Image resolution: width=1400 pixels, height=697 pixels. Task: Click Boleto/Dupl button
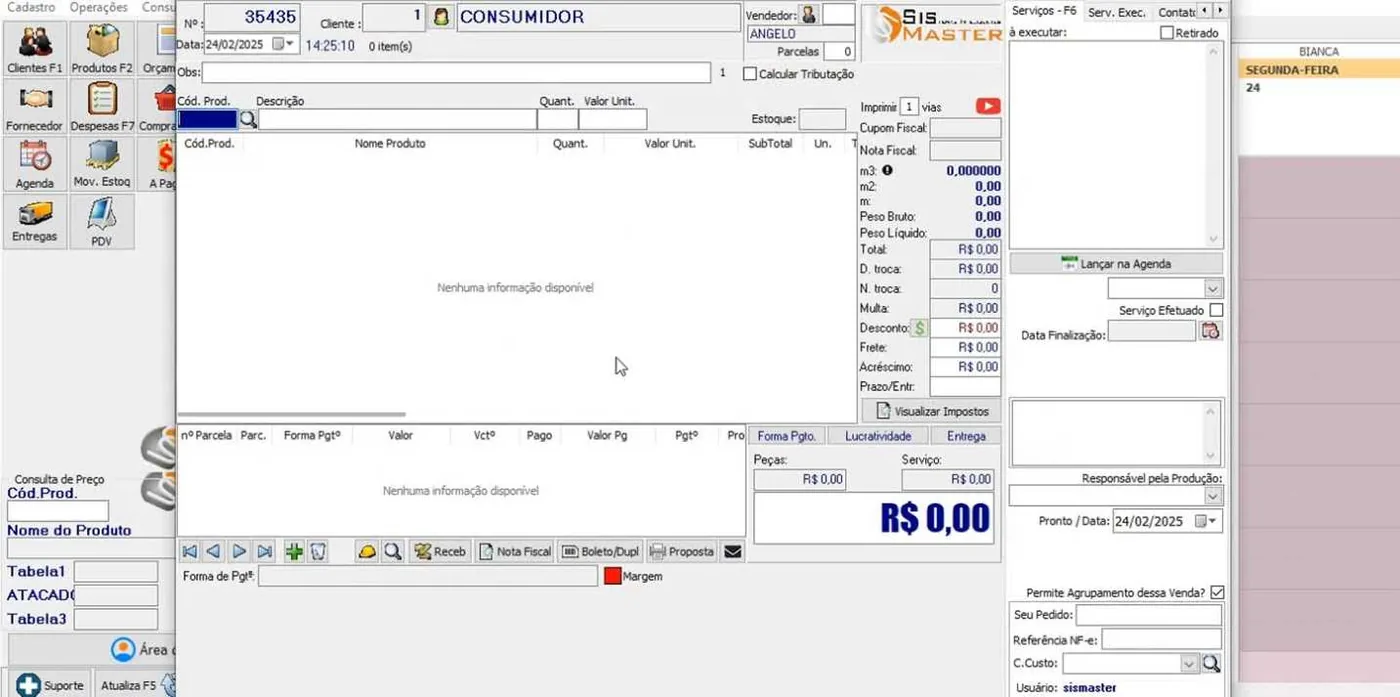pyautogui.click(x=600, y=551)
